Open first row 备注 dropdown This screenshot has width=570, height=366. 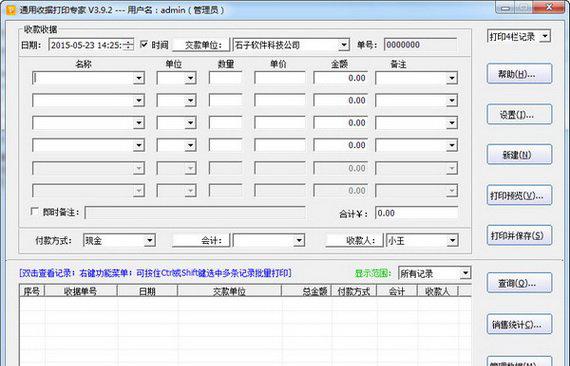(x=451, y=78)
